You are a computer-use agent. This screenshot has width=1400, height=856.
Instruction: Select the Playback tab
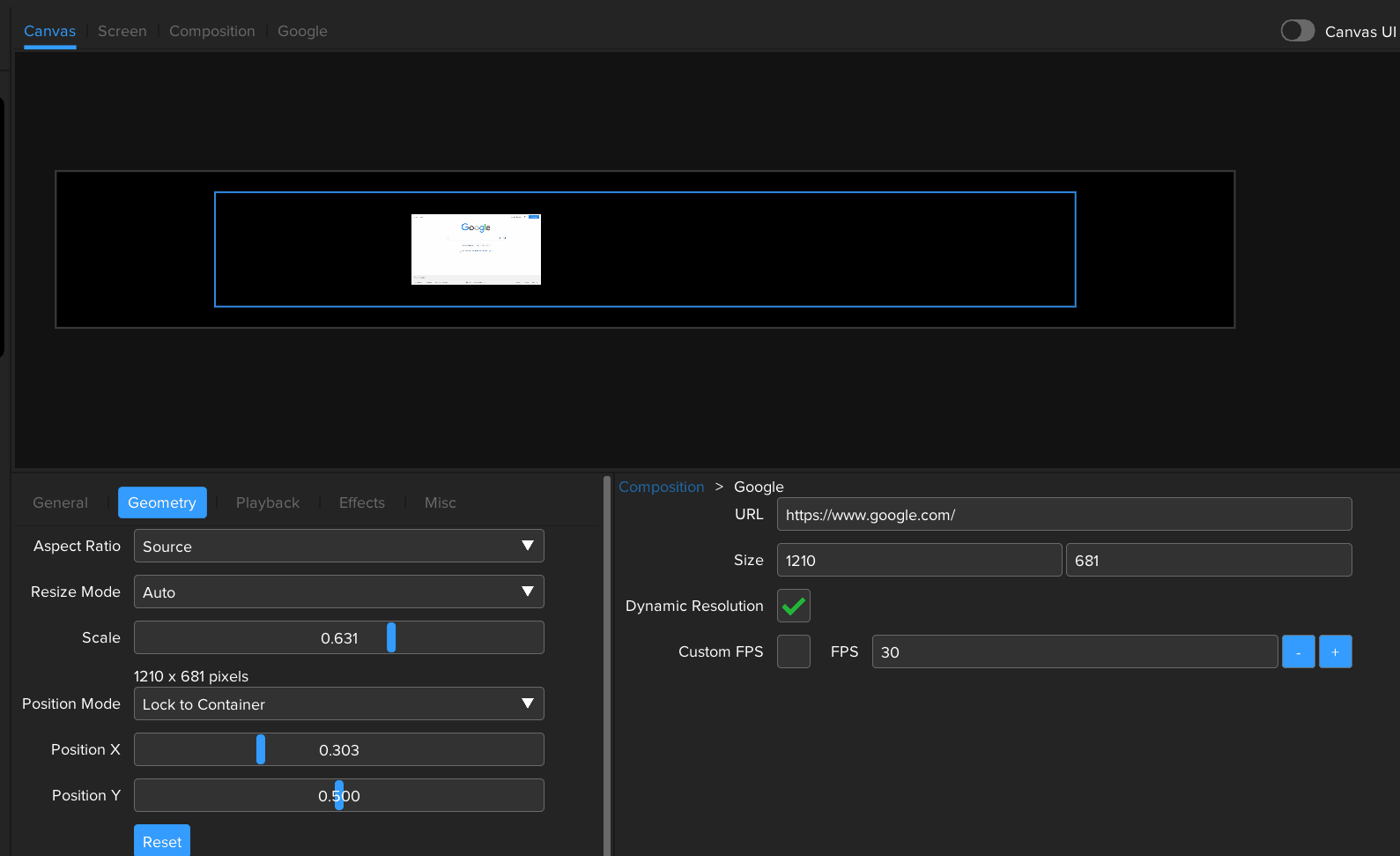[x=268, y=502]
